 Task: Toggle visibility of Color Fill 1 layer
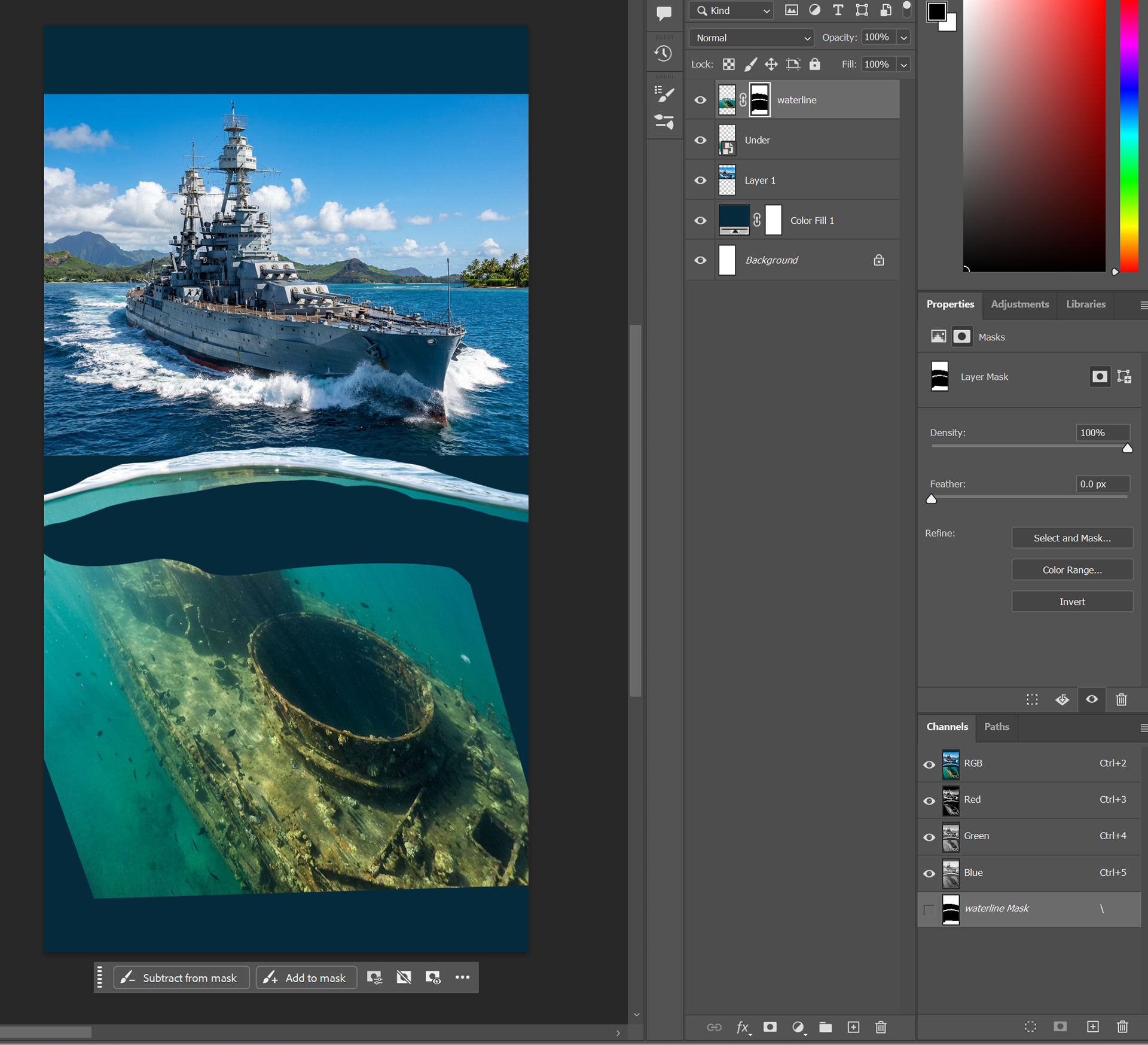pos(700,220)
